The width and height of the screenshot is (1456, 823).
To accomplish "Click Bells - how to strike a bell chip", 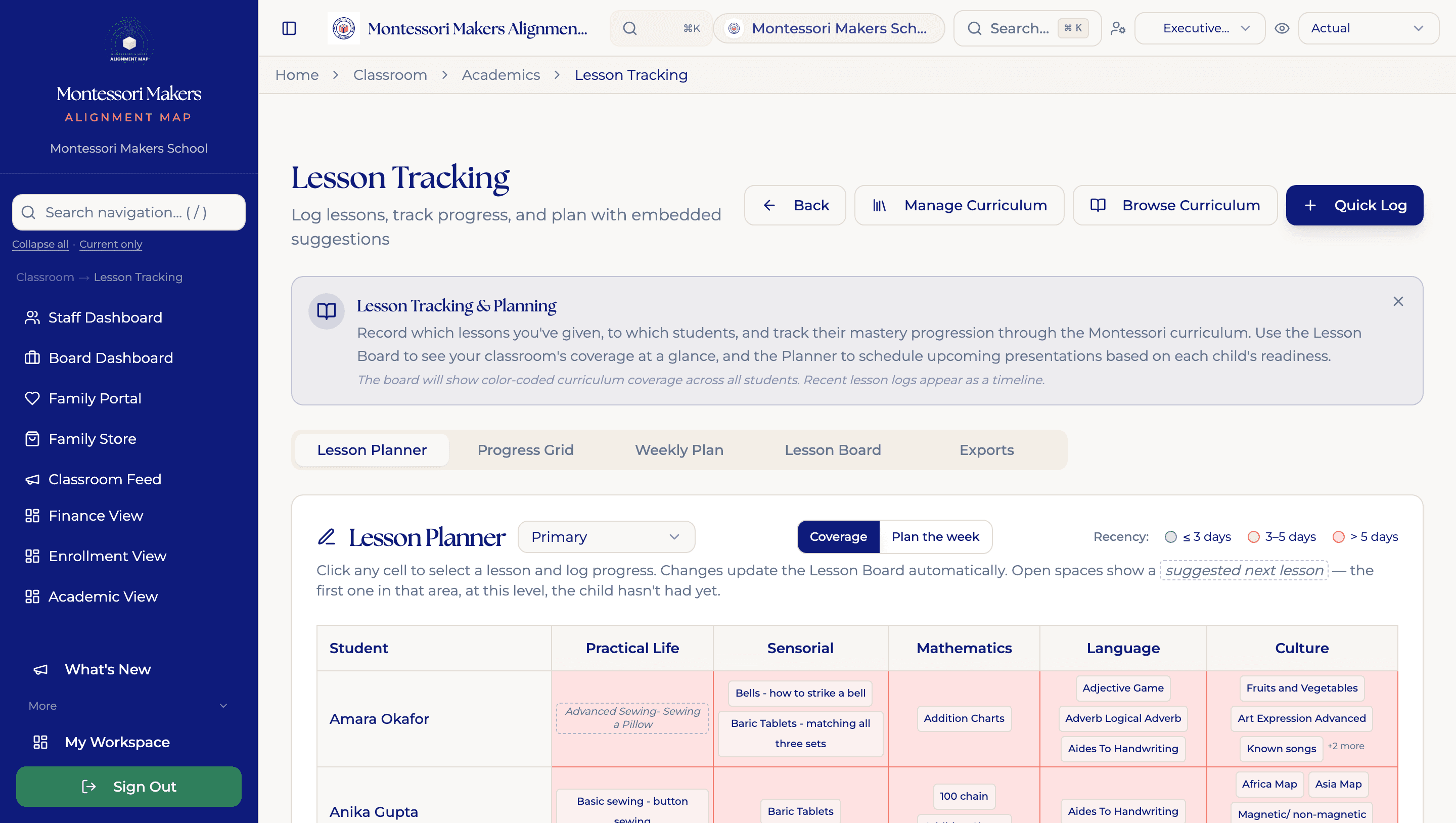I will coord(800,693).
